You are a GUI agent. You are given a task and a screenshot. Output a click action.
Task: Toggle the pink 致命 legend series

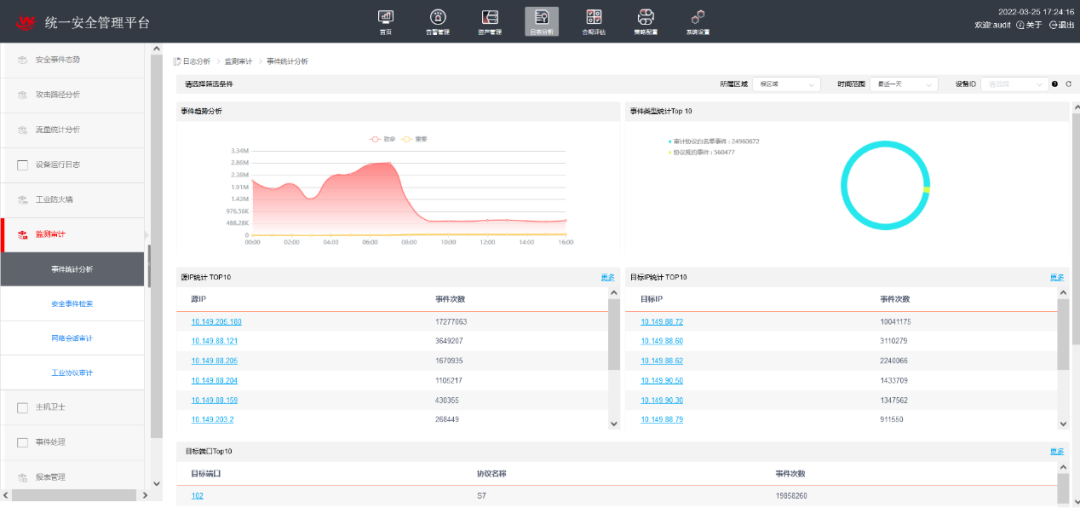[383, 139]
